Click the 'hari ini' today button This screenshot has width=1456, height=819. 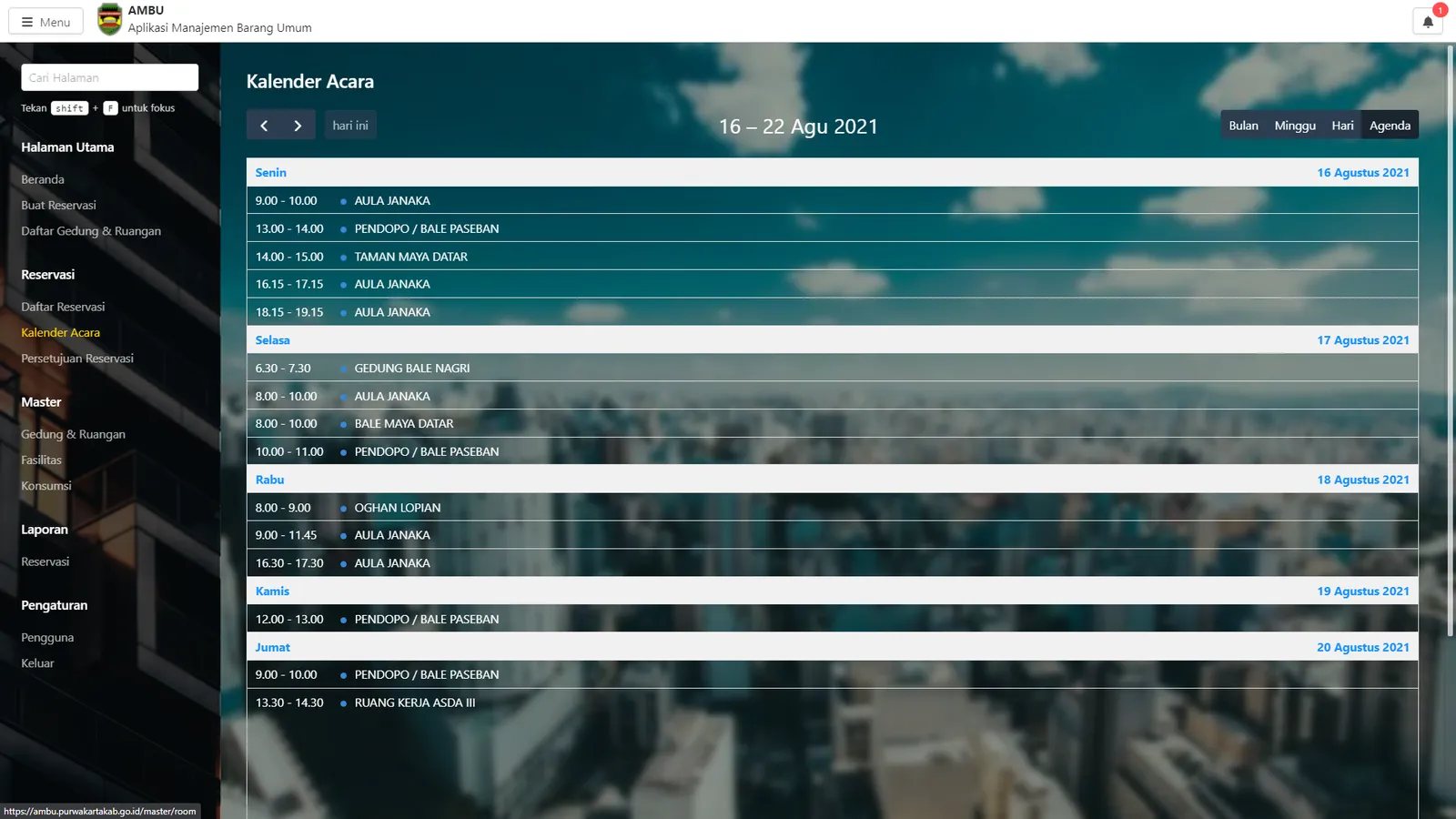(x=350, y=126)
